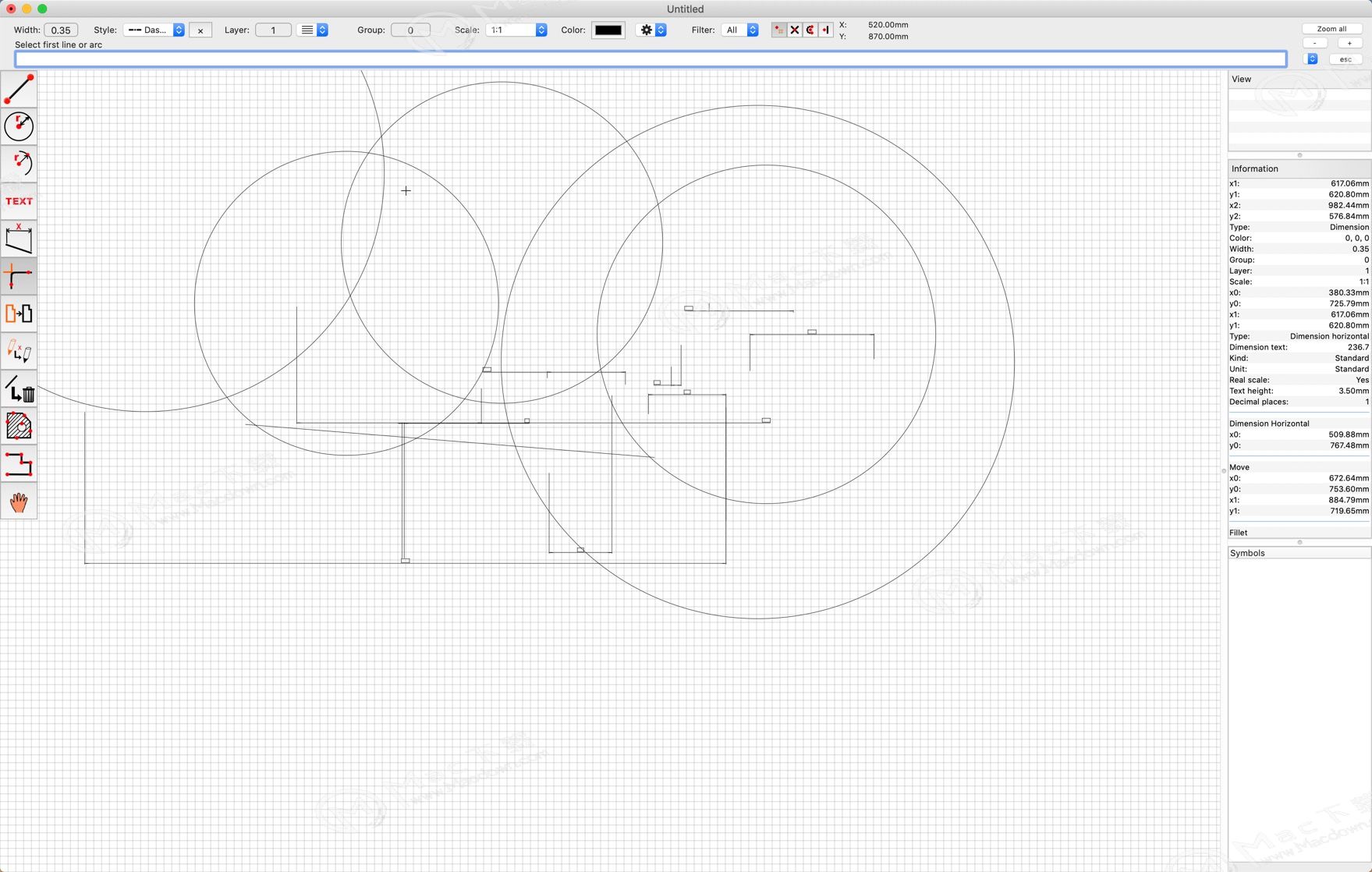Activate the Pan hand tool
This screenshot has height=872, width=1372.
(19, 502)
